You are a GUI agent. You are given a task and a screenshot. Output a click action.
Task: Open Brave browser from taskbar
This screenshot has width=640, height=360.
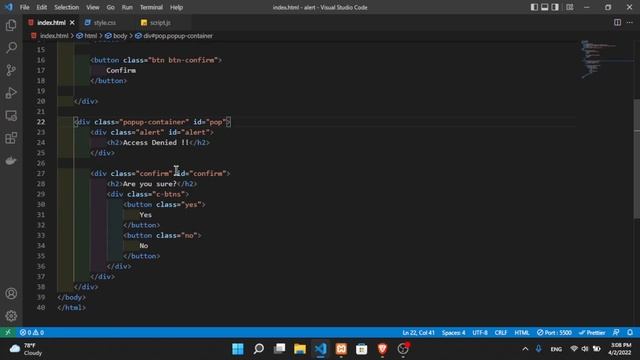pos(382,349)
